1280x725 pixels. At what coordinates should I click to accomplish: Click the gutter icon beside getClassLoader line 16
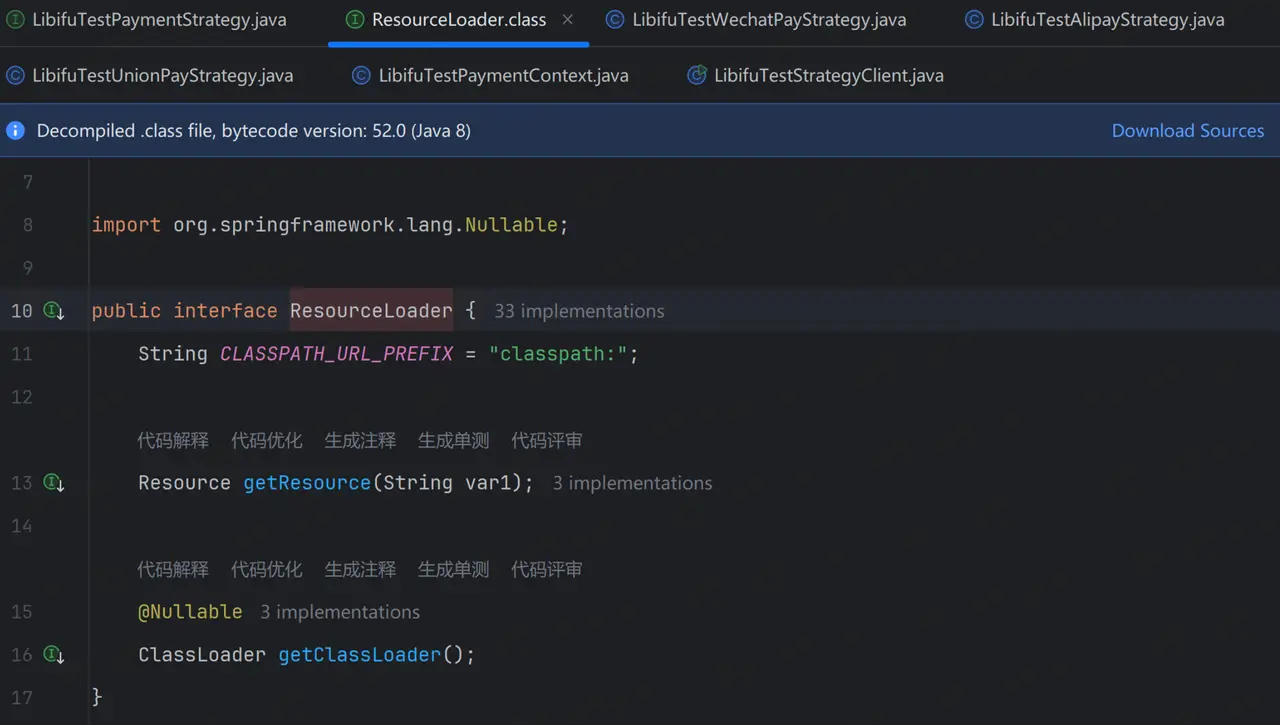[54, 655]
